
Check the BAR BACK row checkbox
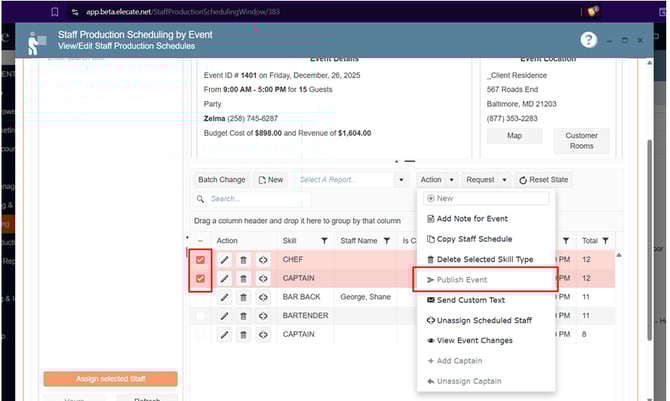coord(201,297)
